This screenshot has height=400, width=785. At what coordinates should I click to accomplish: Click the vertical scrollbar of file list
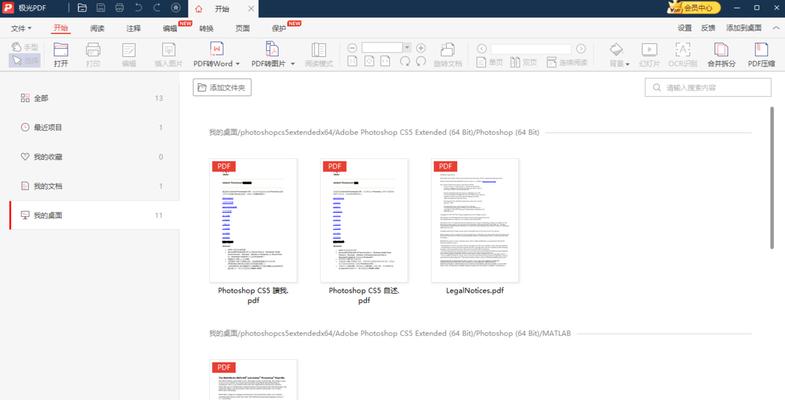tap(772, 178)
